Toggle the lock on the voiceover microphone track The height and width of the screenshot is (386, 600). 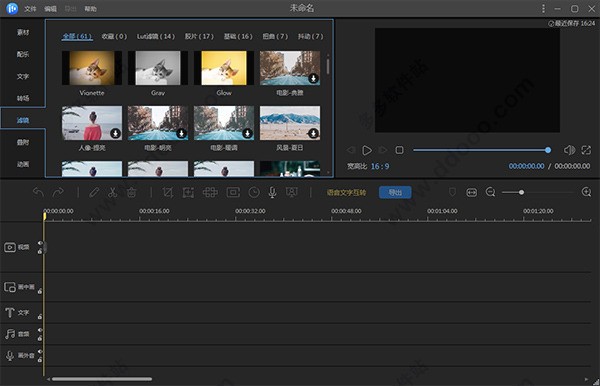[40, 360]
